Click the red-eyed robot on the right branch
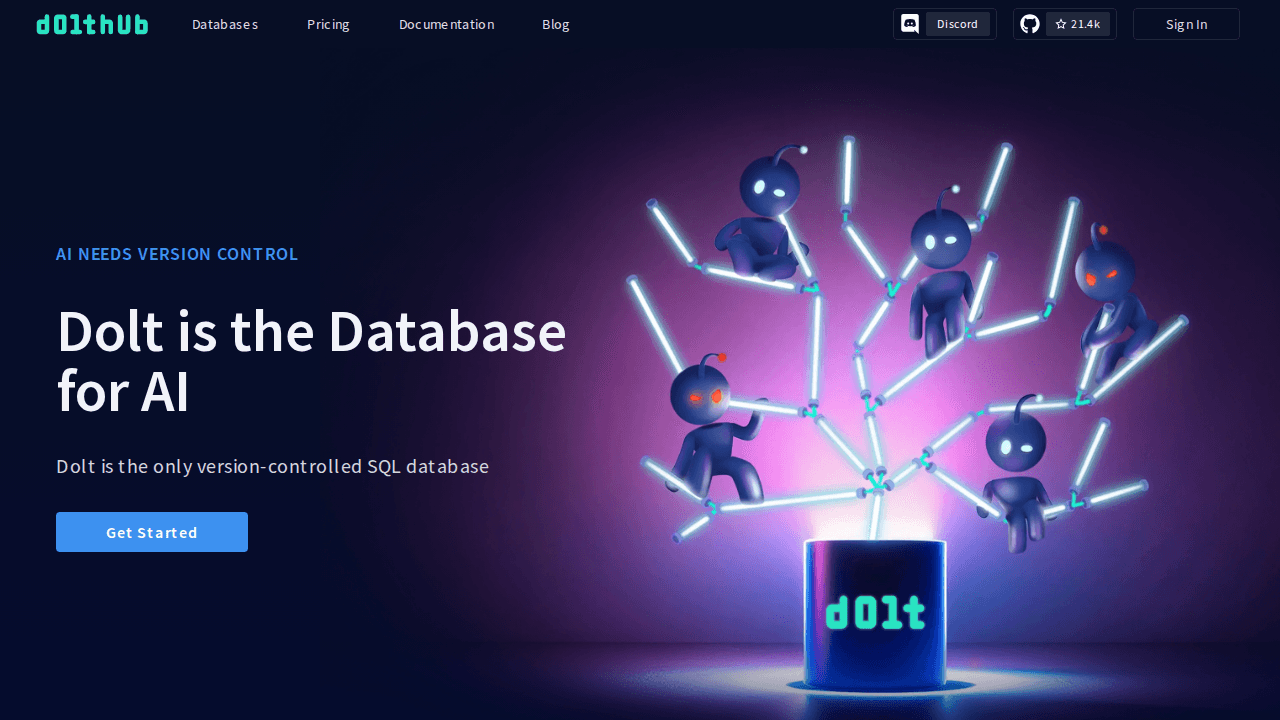This screenshot has height=720, width=1280. [x=1108, y=300]
